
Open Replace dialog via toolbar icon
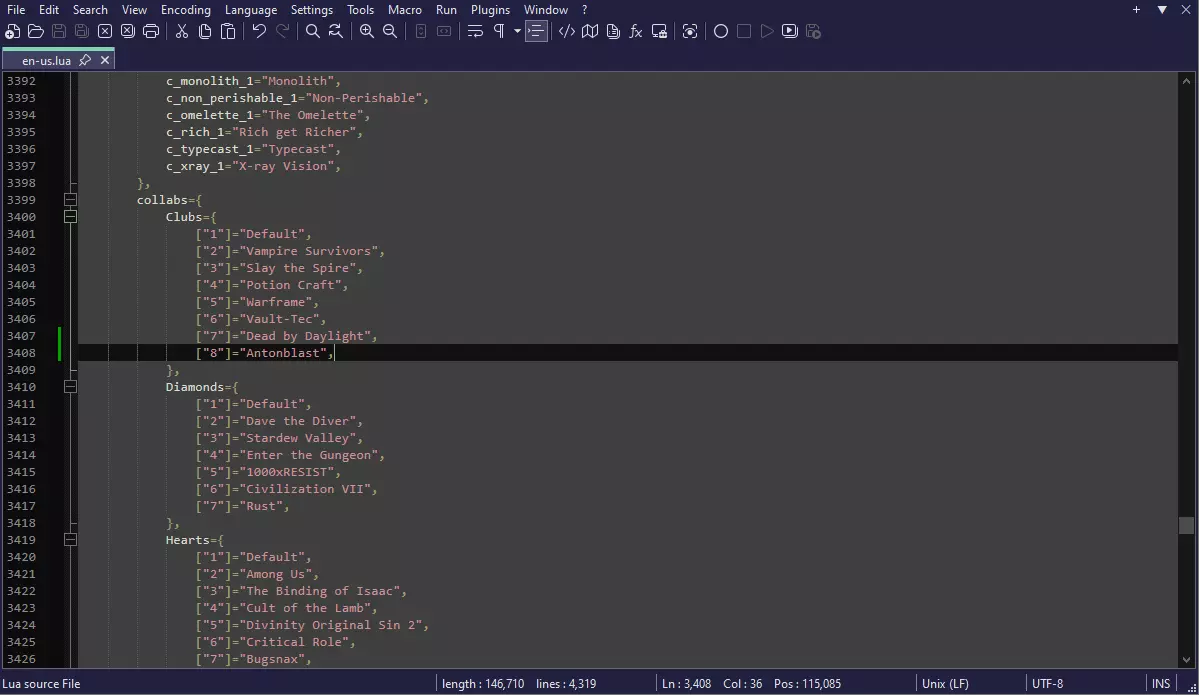pyautogui.click(x=336, y=31)
